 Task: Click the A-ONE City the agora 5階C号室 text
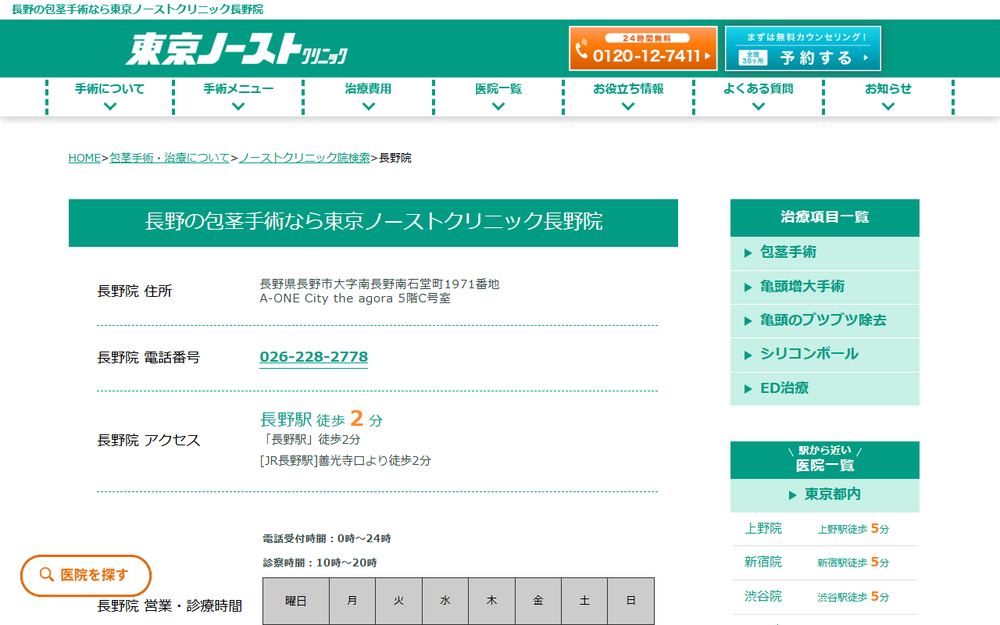355,298
